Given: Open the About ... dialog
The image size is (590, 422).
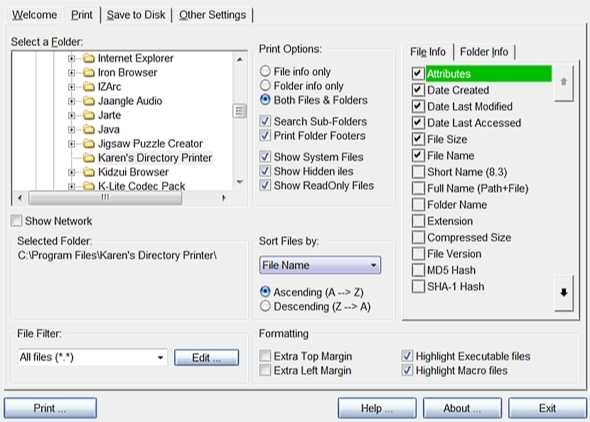Looking at the screenshot, I should click(x=462, y=408).
